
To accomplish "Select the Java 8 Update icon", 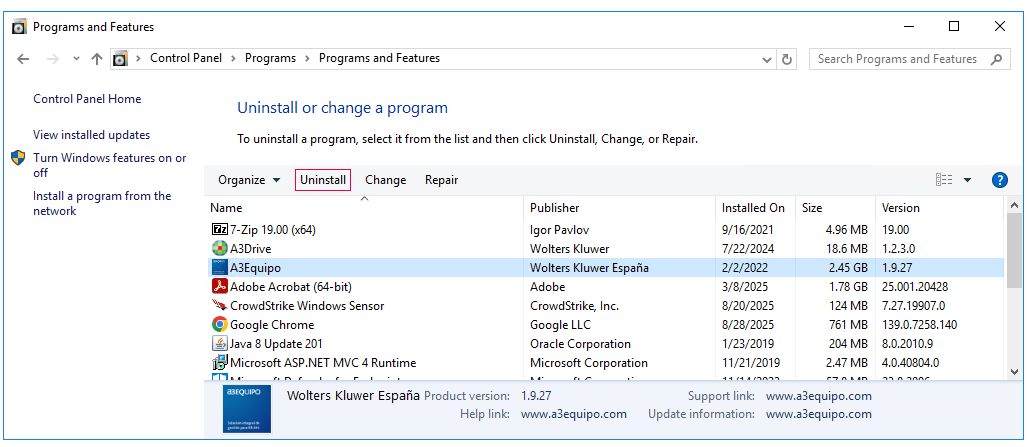I will [219, 344].
